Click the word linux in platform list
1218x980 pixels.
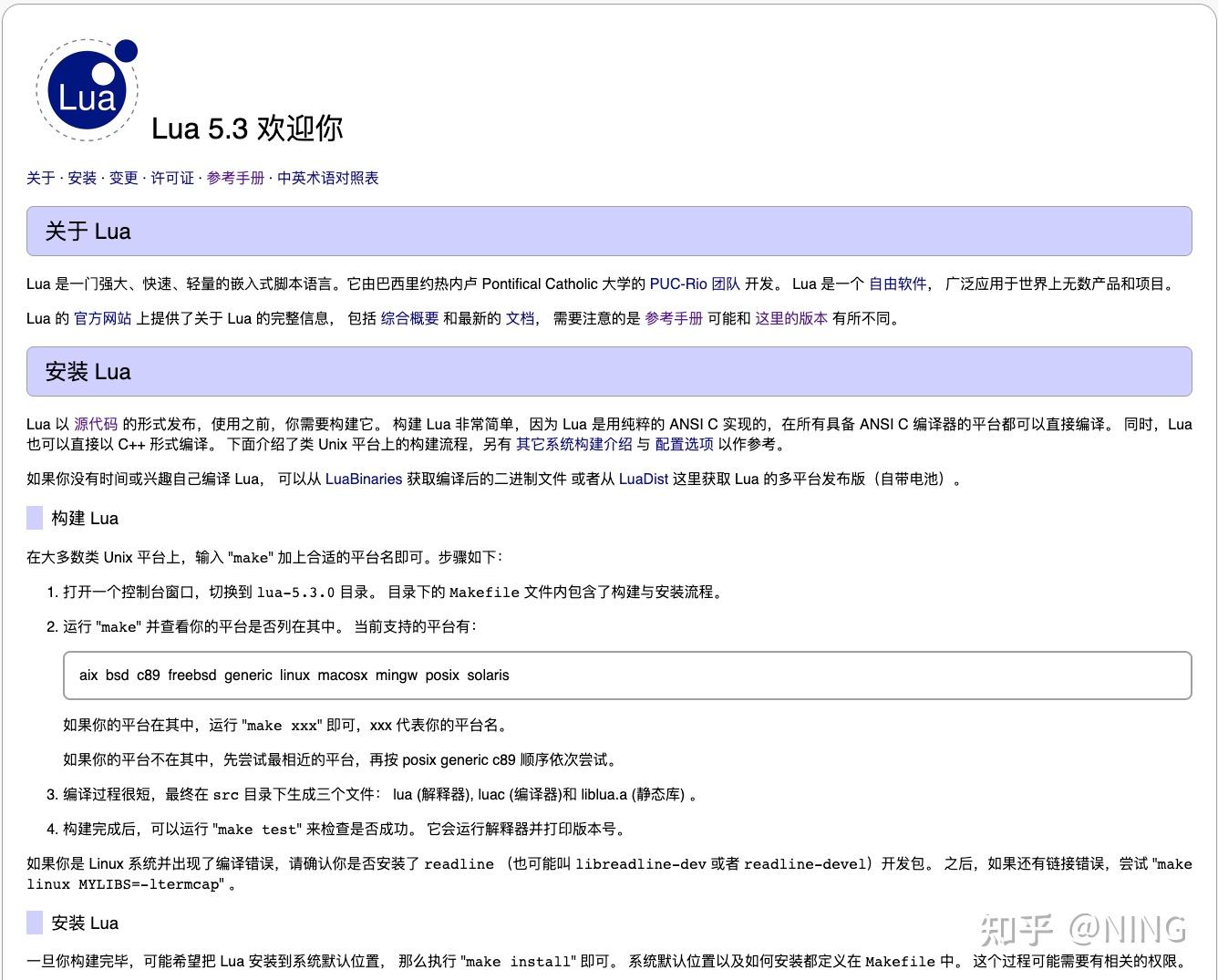[295, 676]
